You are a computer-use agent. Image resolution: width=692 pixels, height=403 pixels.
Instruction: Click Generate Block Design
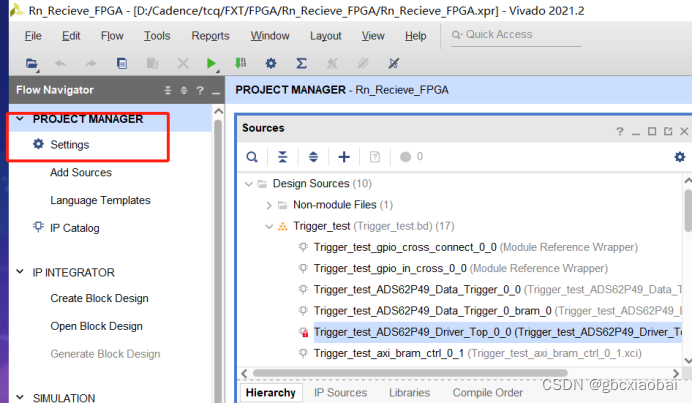105,354
